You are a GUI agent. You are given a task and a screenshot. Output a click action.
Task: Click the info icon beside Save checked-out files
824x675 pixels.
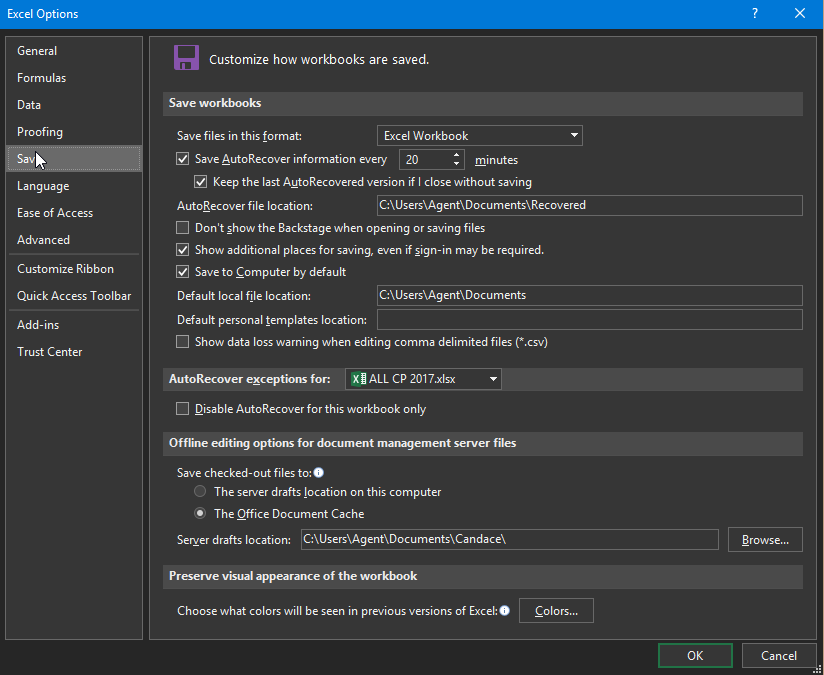coord(318,473)
